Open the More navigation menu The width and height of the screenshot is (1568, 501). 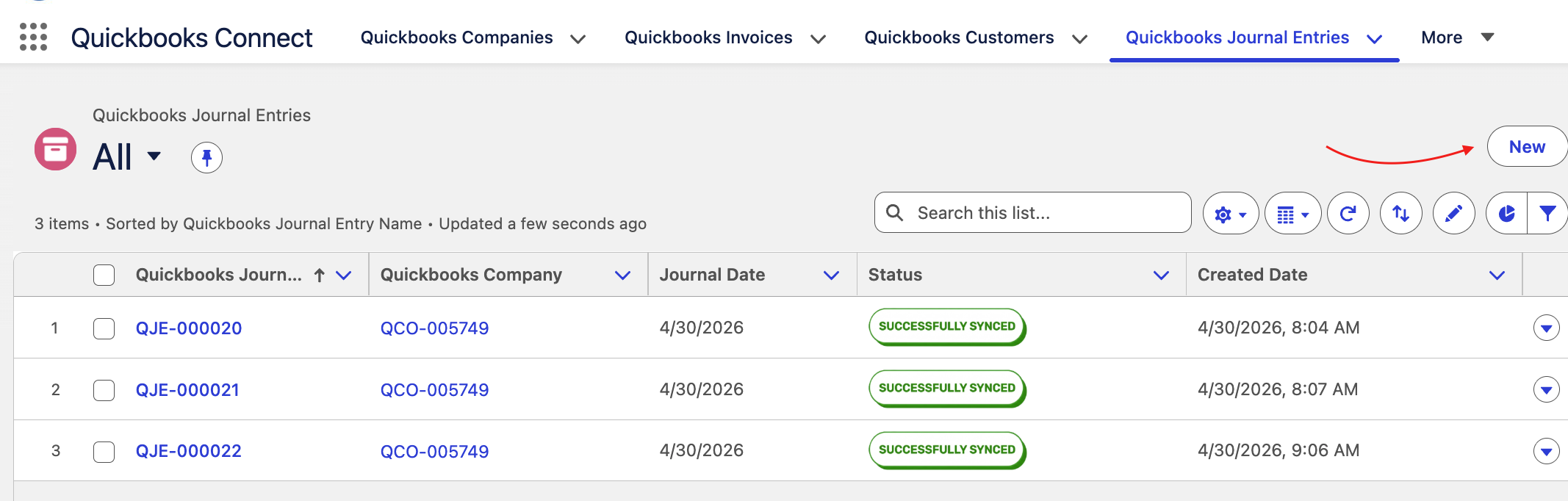tap(1458, 37)
